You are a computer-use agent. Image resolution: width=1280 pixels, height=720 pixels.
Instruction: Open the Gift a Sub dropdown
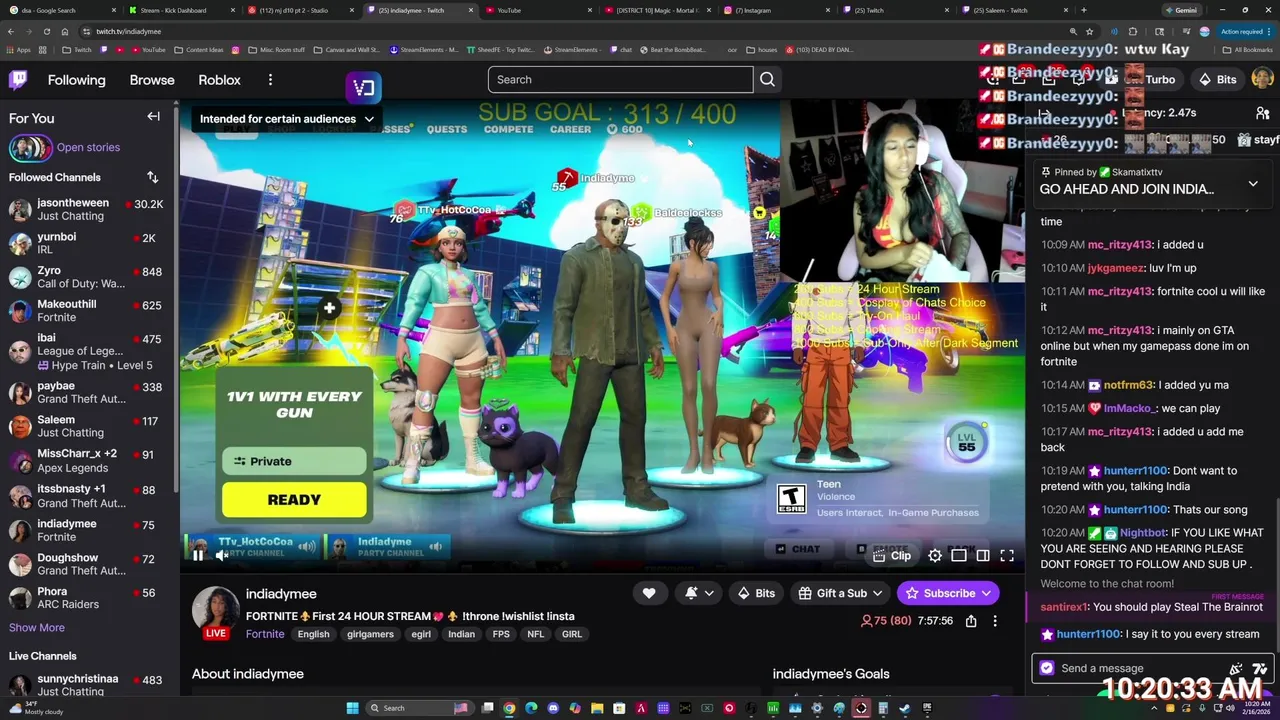(841, 593)
